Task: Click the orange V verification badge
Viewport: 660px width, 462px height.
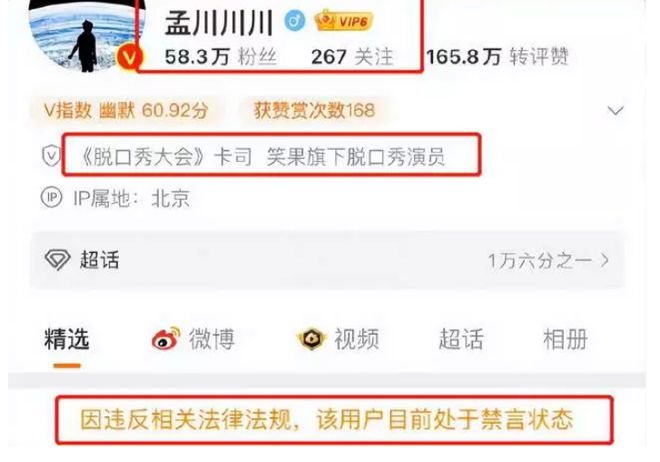Action: [129, 58]
